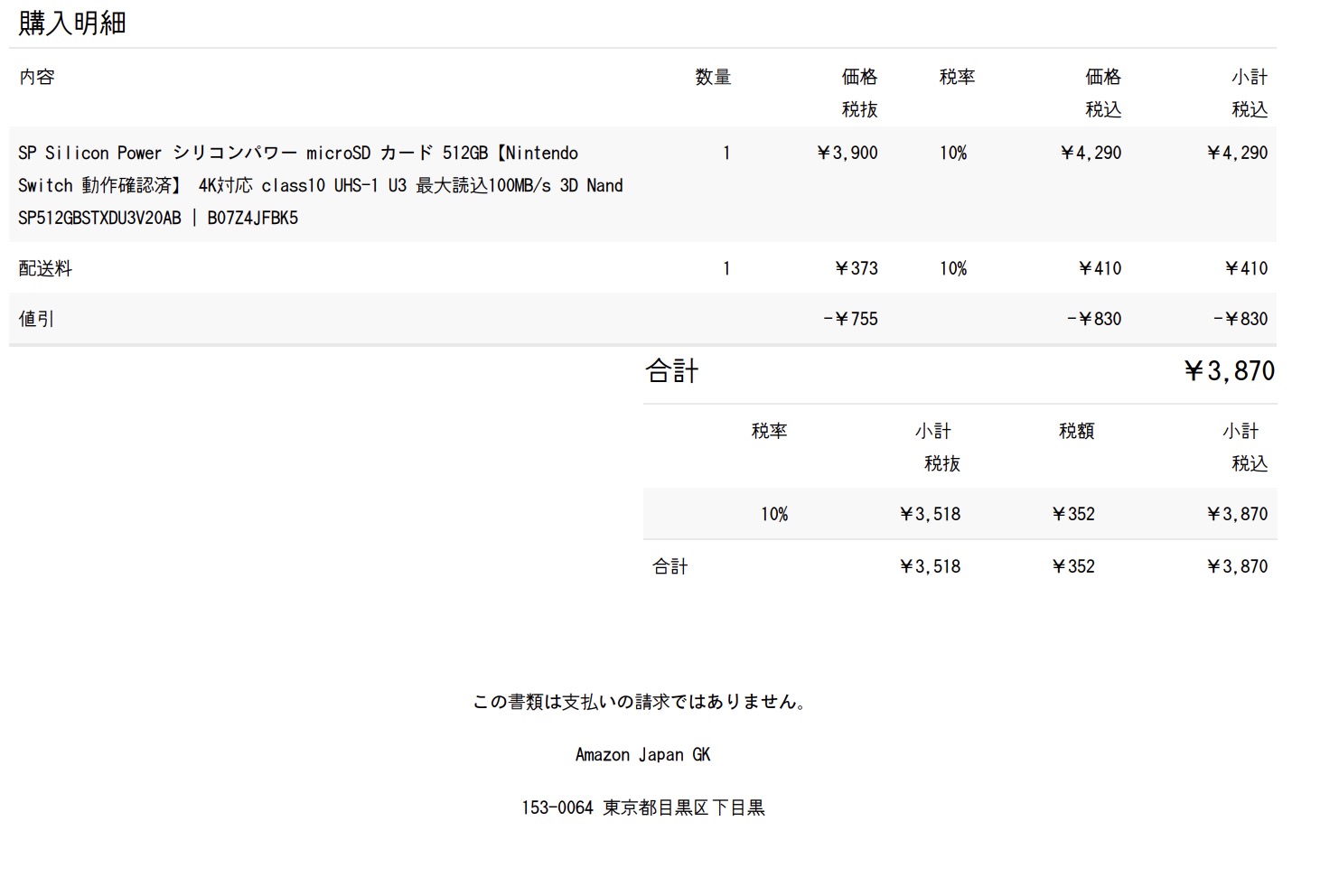Screen dimensions: 1339x896
Task: Click the shipping row's tax-included price ¥410
Action: pos(1100,268)
